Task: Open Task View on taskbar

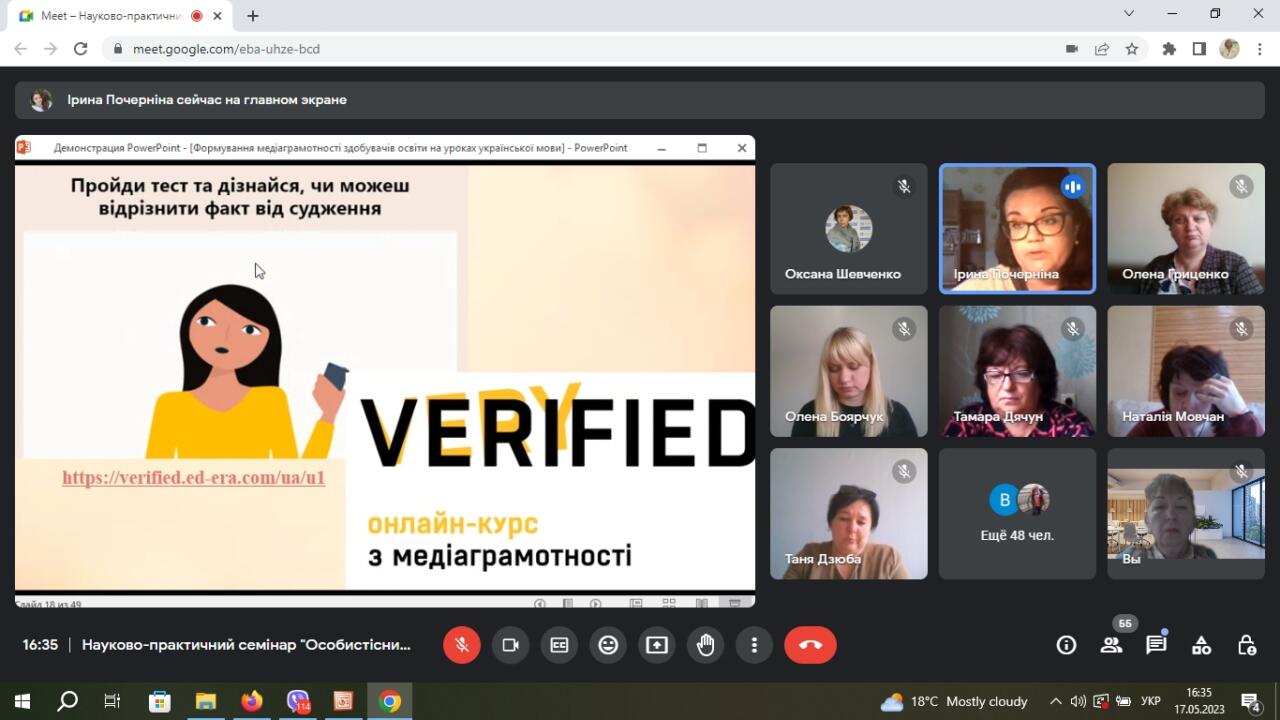Action: click(x=113, y=701)
